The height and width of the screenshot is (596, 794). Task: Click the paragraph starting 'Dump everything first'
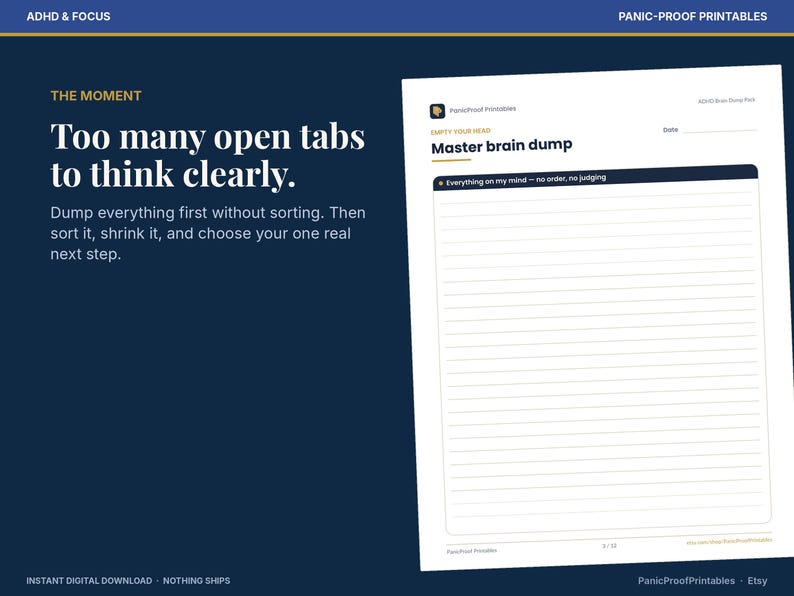tap(208, 233)
